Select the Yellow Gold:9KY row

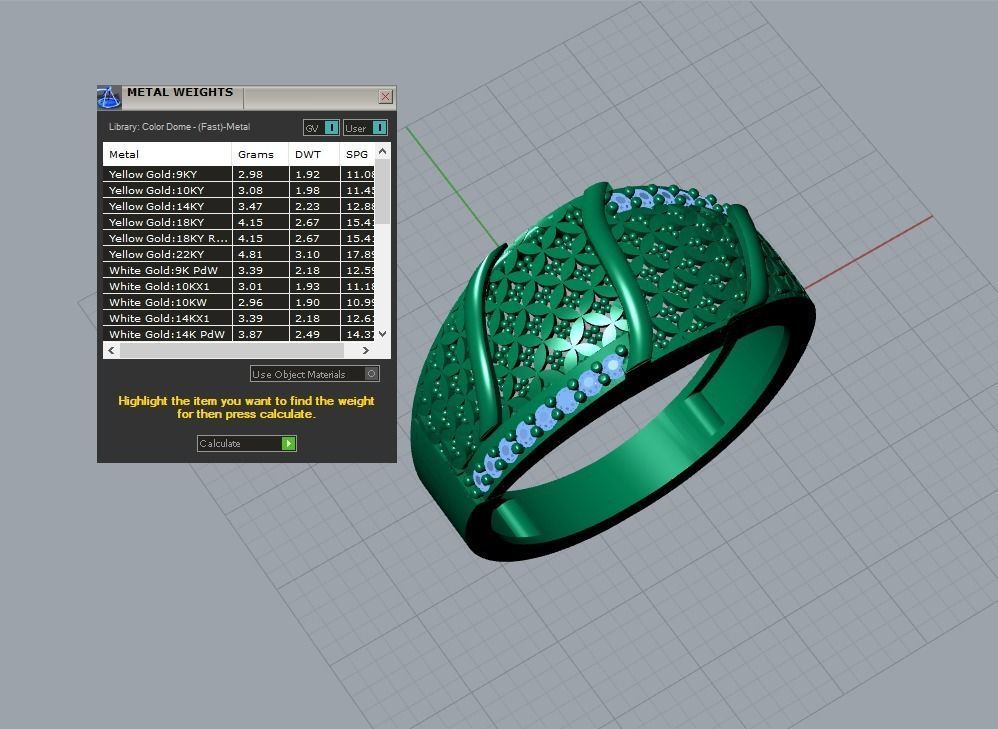239,174
